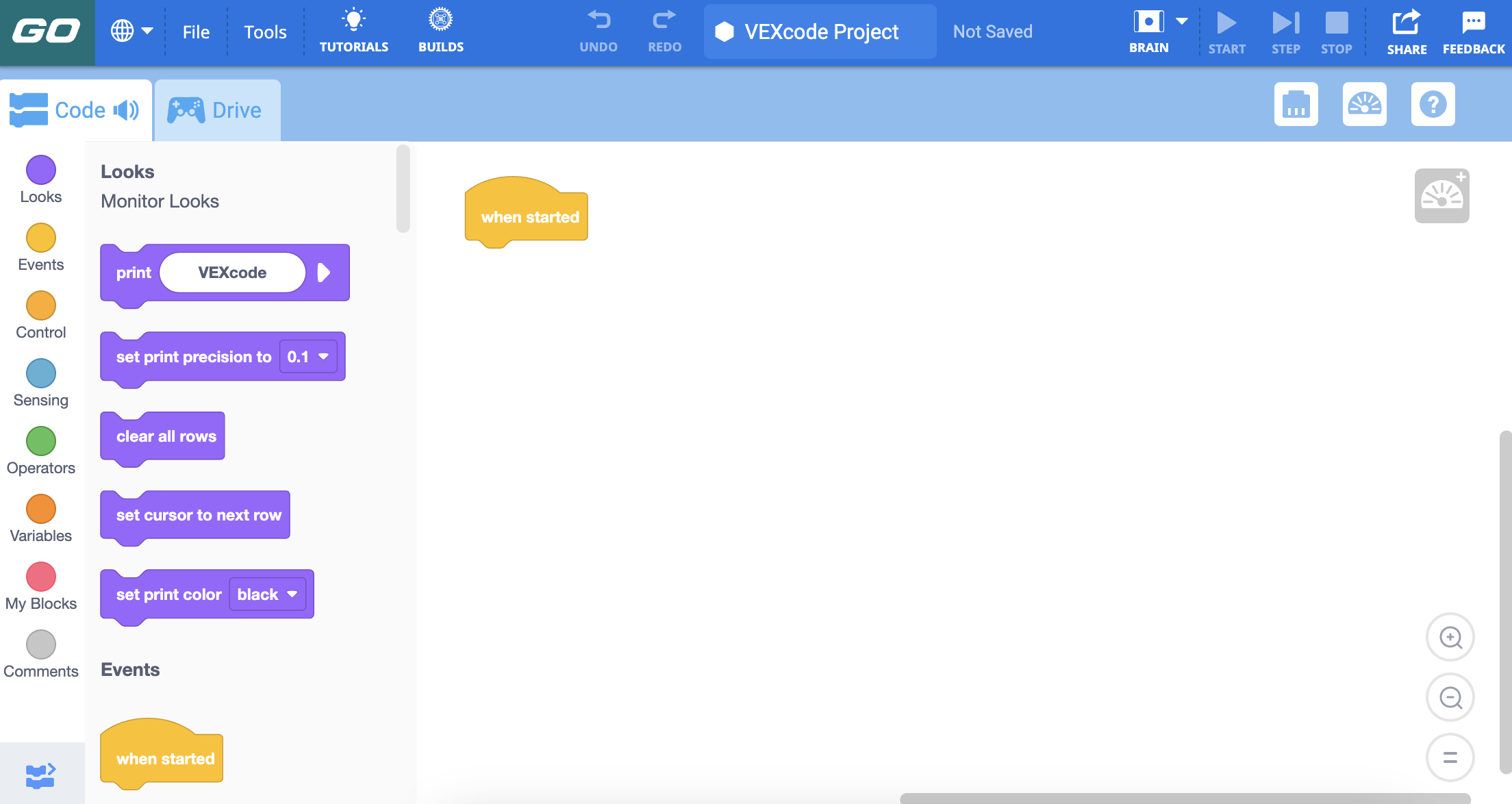Image resolution: width=1512 pixels, height=804 pixels.
Task: Zoom in on the workspace
Action: click(1450, 638)
